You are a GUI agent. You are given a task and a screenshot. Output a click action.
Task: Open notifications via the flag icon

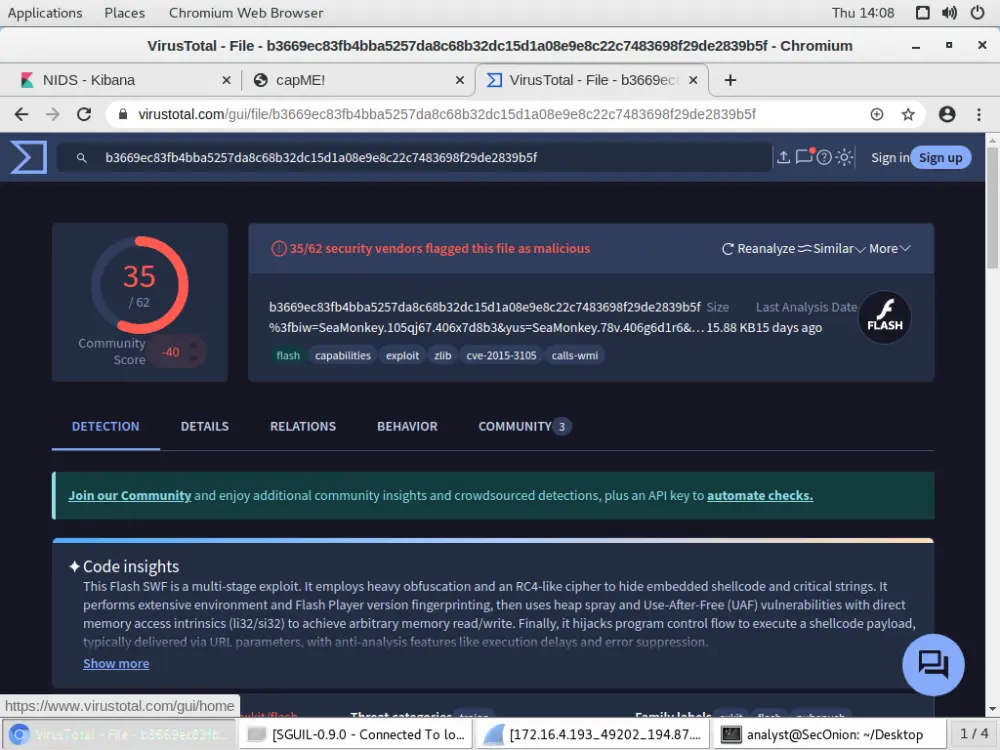coord(803,157)
